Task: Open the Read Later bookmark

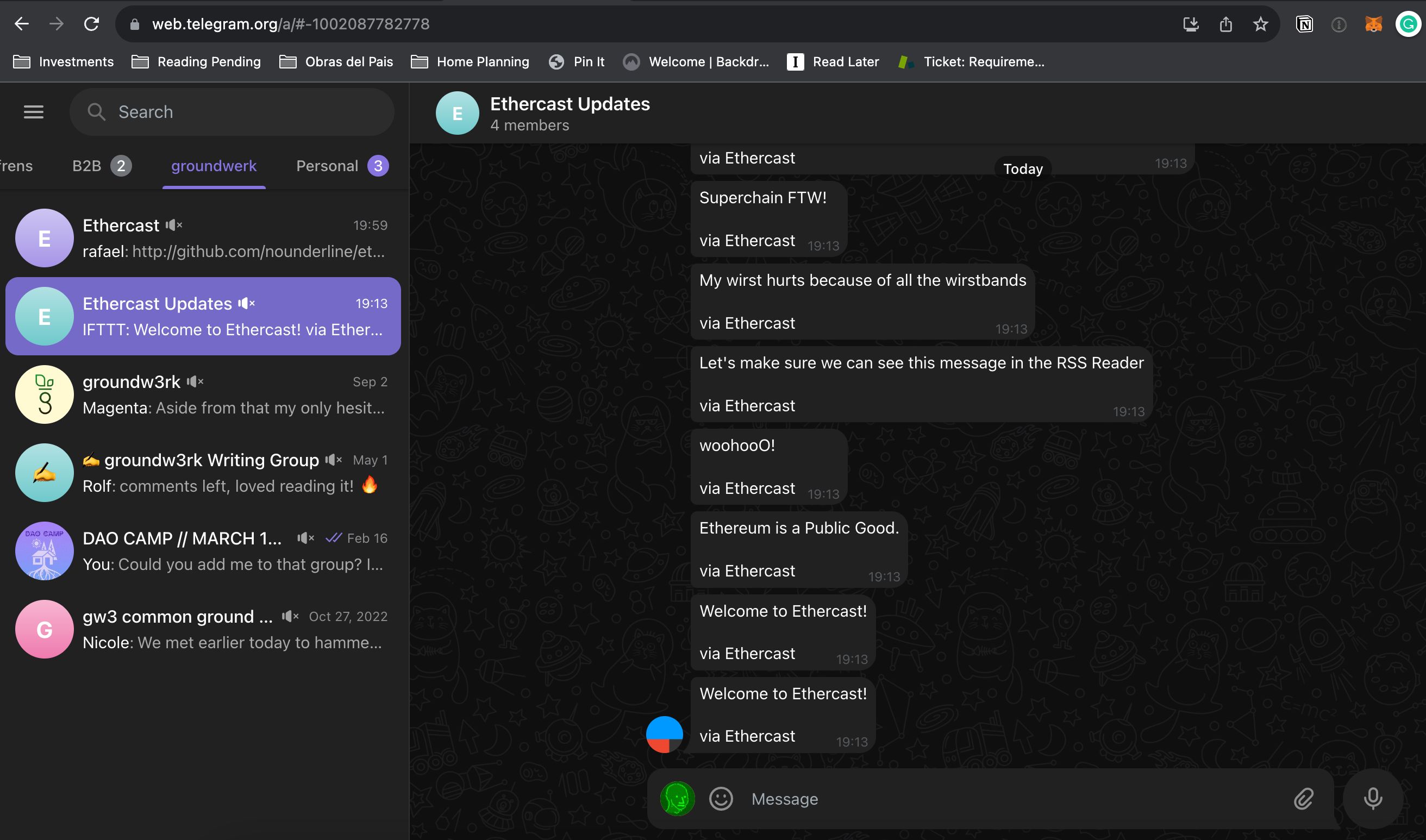Action: 833,62
